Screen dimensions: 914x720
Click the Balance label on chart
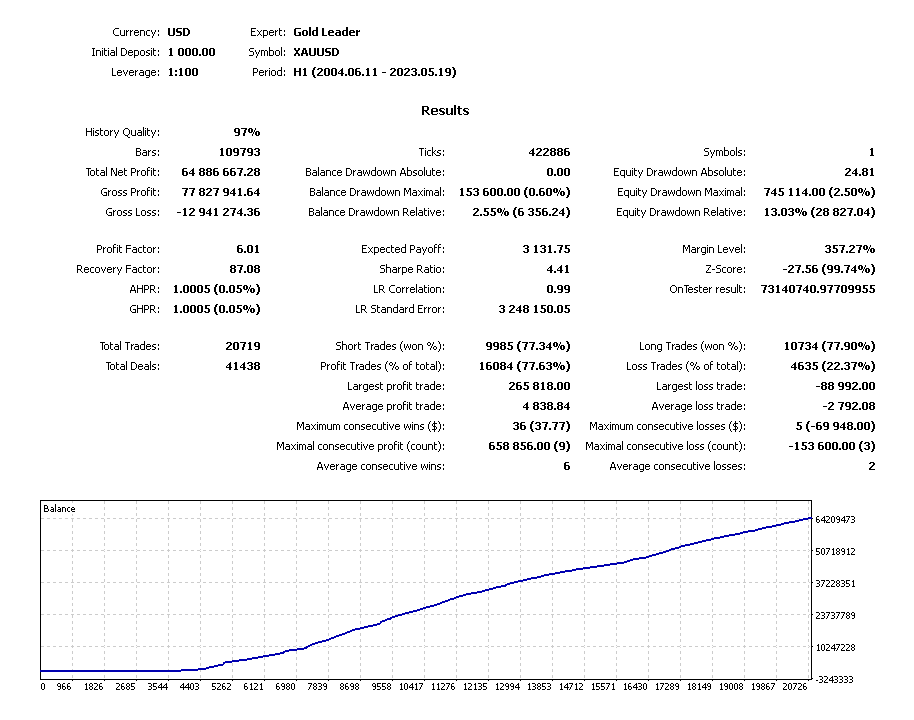[59, 509]
